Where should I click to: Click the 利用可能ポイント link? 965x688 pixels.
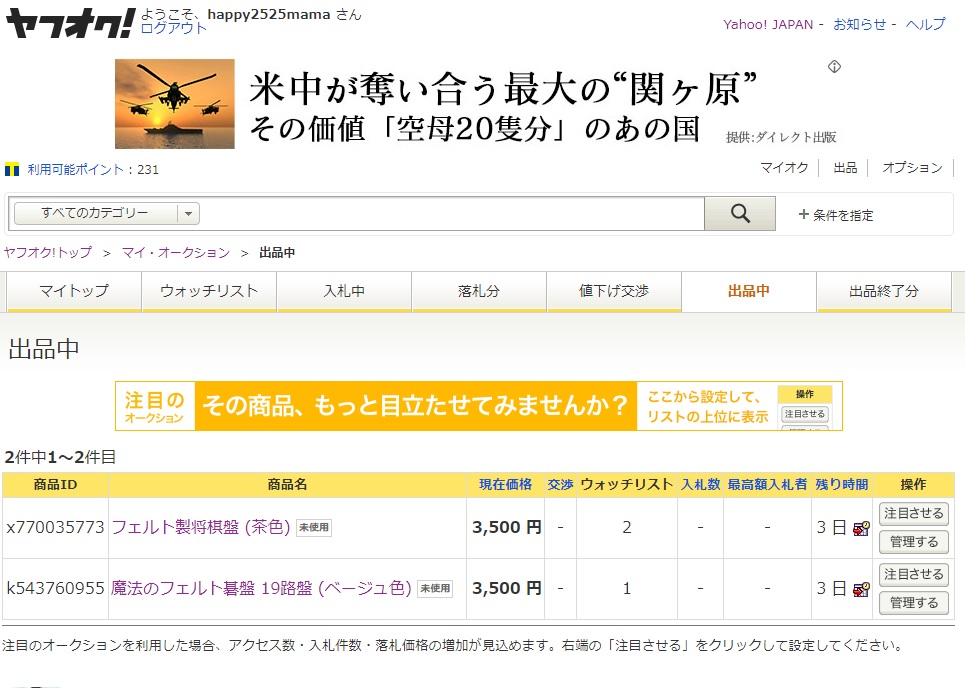click(x=76, y=169)
